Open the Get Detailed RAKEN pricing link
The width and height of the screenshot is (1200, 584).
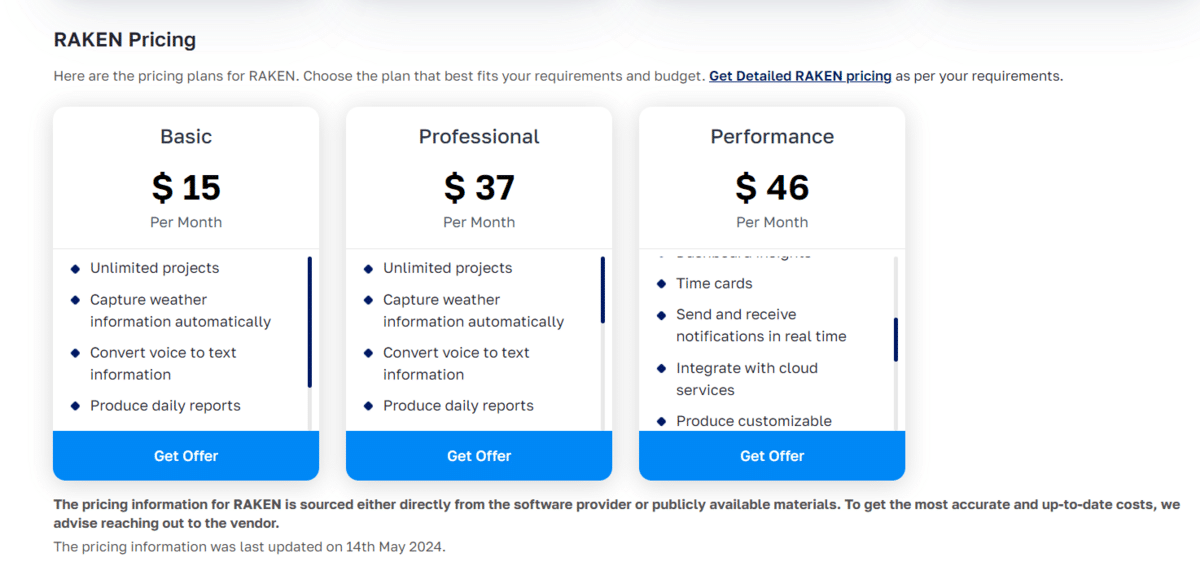(800, 76)
